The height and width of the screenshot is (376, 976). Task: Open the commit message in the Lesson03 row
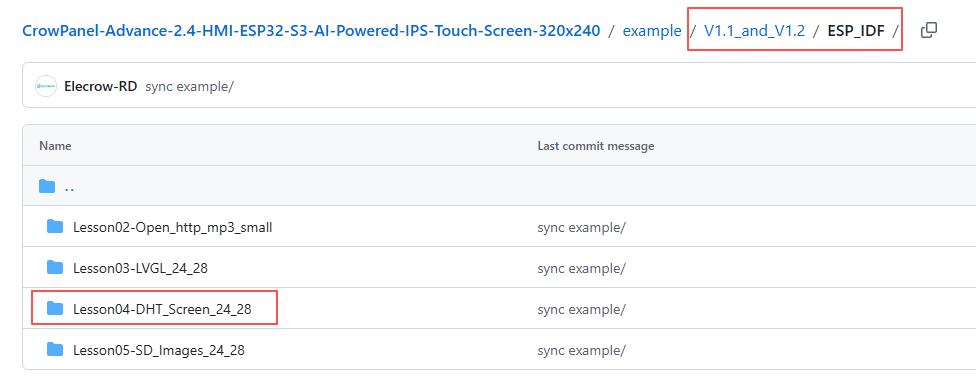click(x=581, y=268)
